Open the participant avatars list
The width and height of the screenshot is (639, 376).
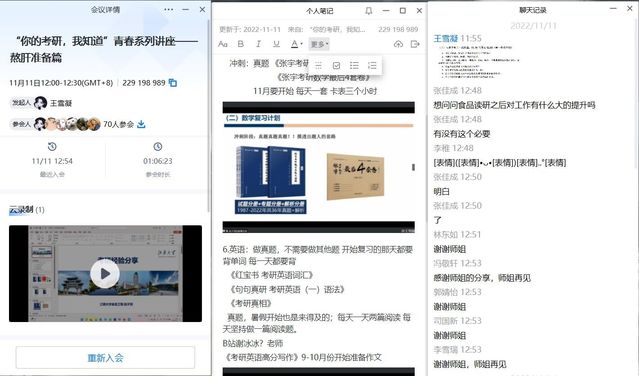[67, 124]
